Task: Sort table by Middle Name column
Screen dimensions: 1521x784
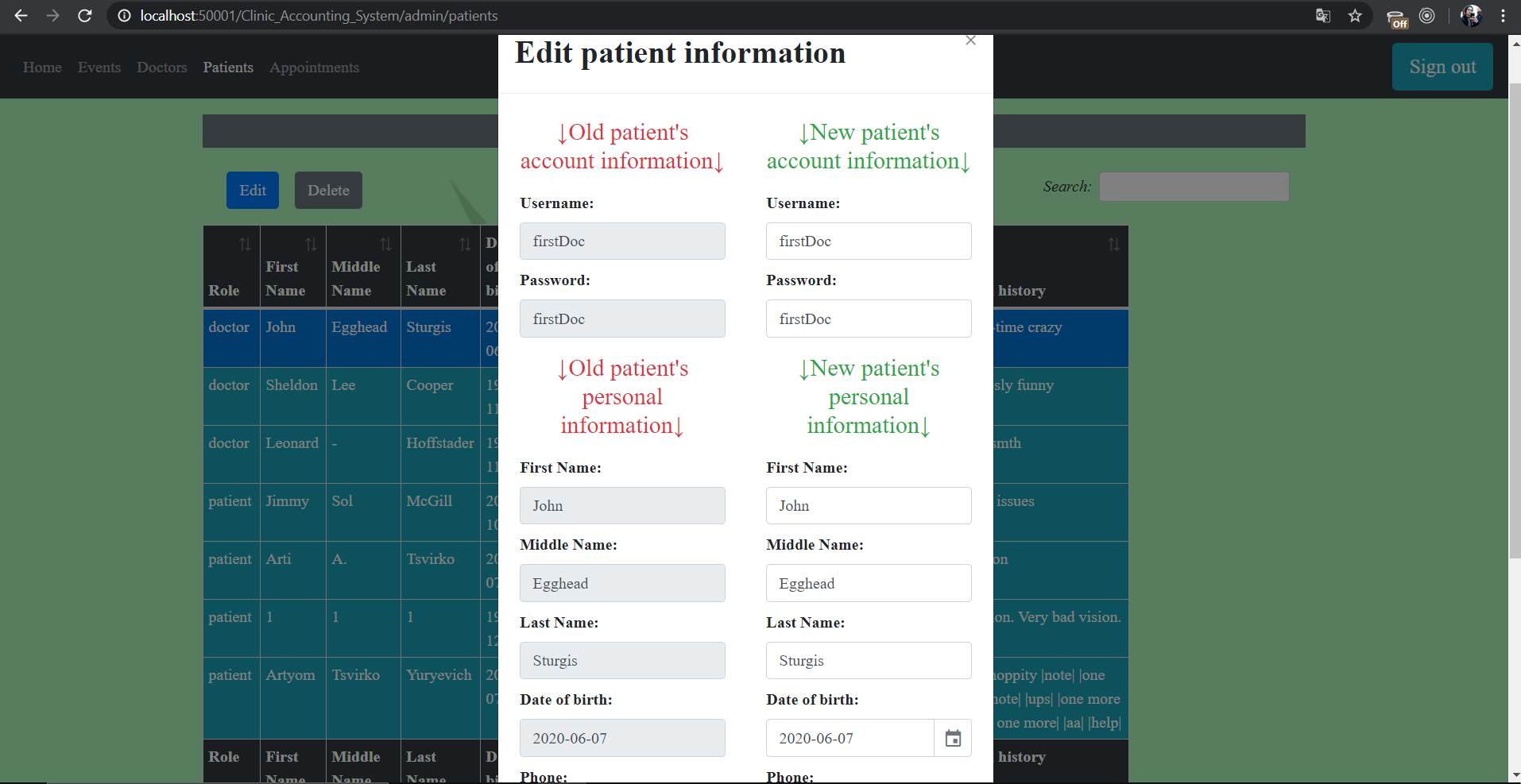Action: coord(385,245)
